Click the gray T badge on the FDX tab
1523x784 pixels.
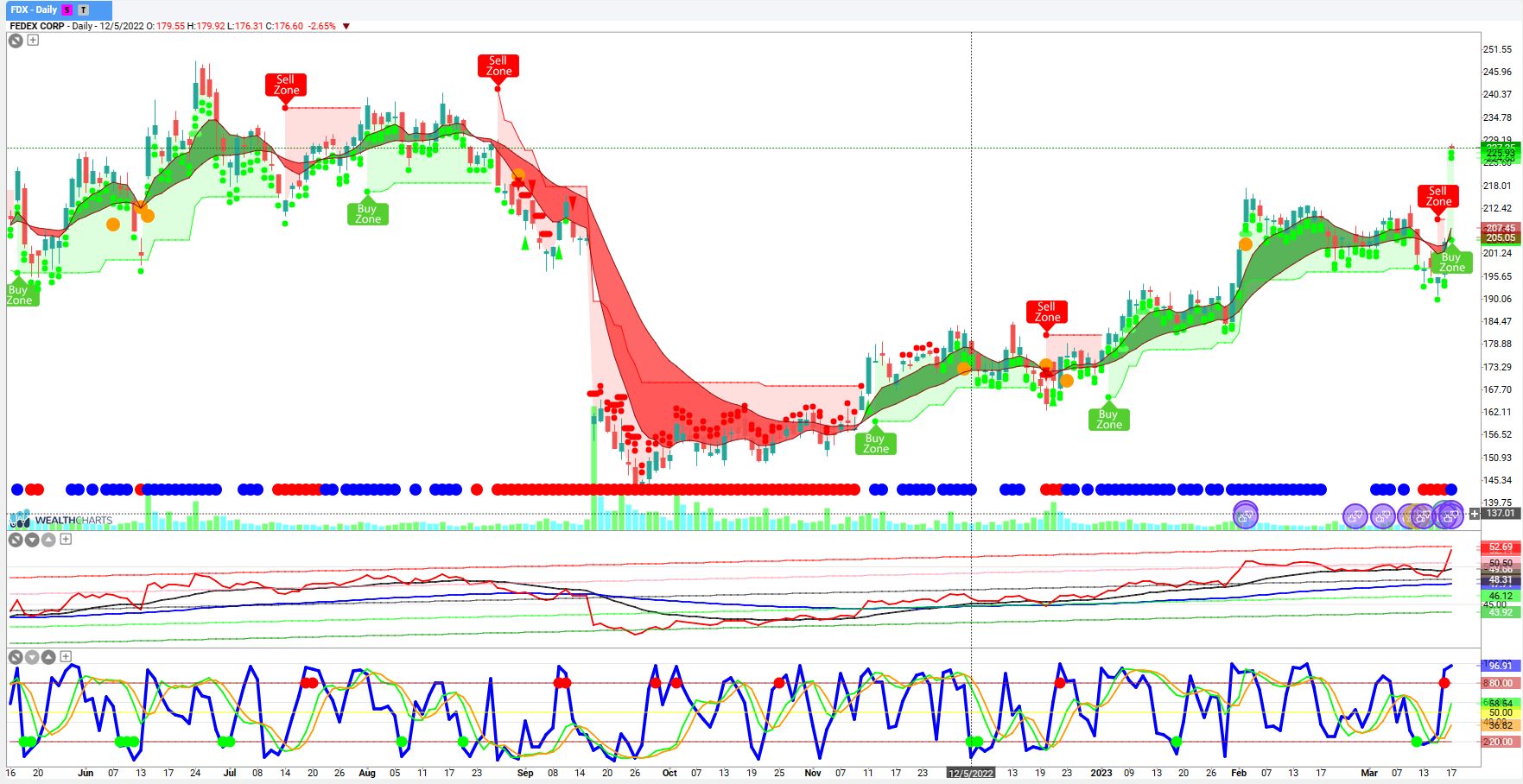(83, 10)
